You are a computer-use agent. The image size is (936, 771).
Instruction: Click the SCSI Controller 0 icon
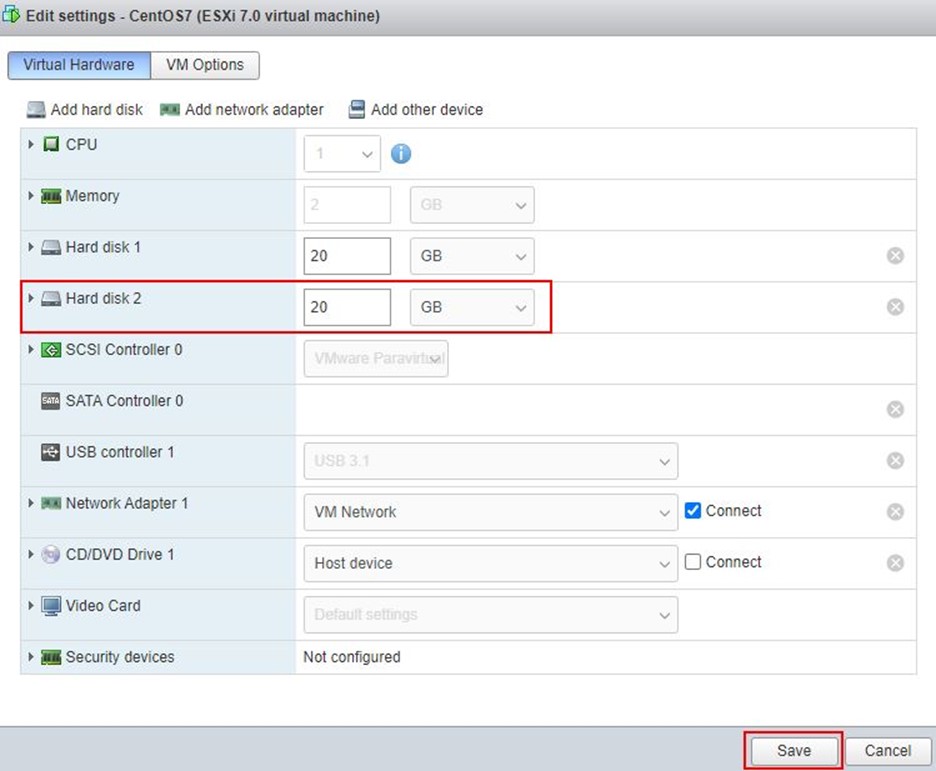pos(51,350)
